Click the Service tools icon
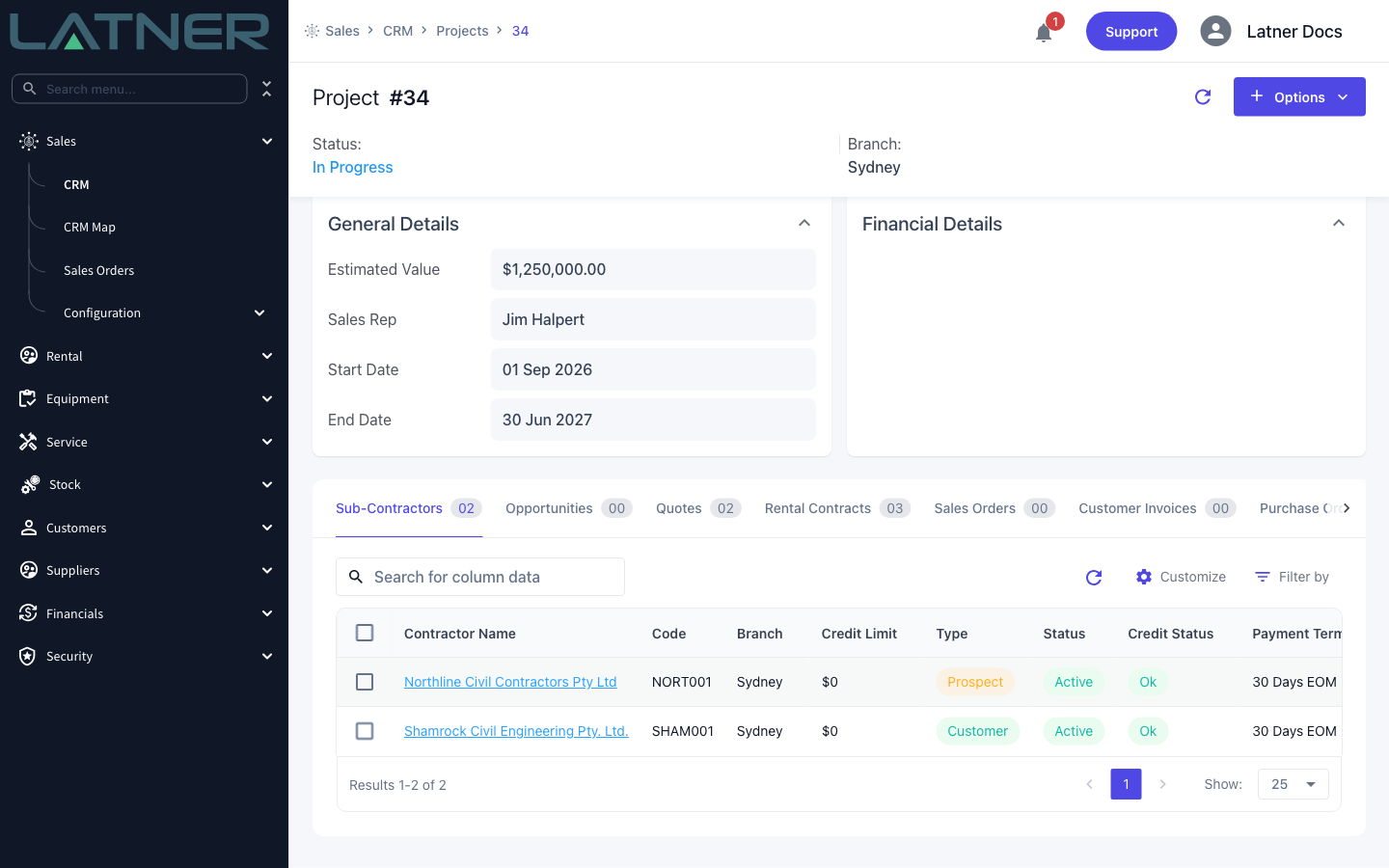This screenshot has height=868, width=1389. [28, 442]
